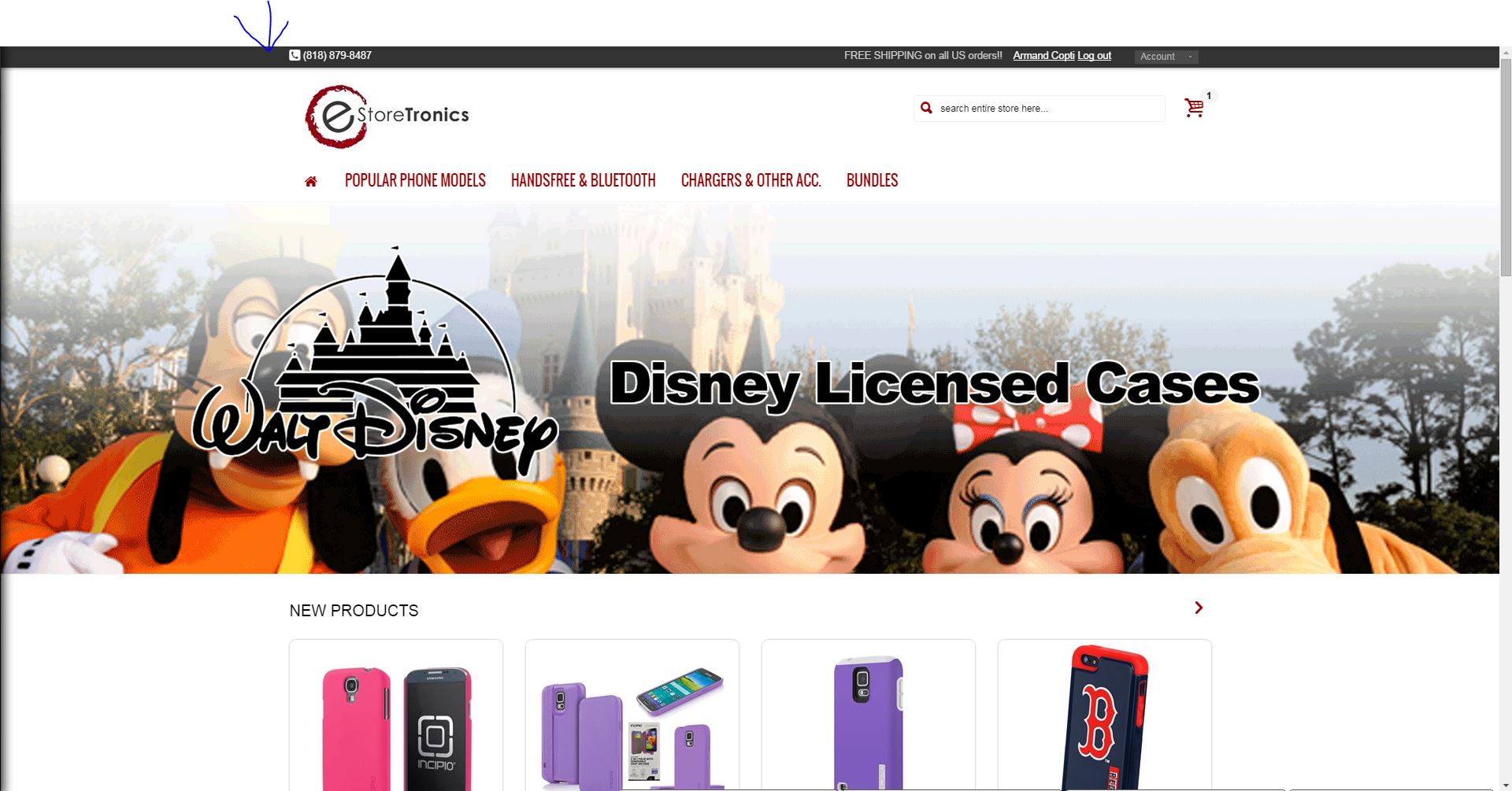The width and height of the screenshot is (1512, 791).
Task: Open the Bundles menu
Action: pos(872,180)
